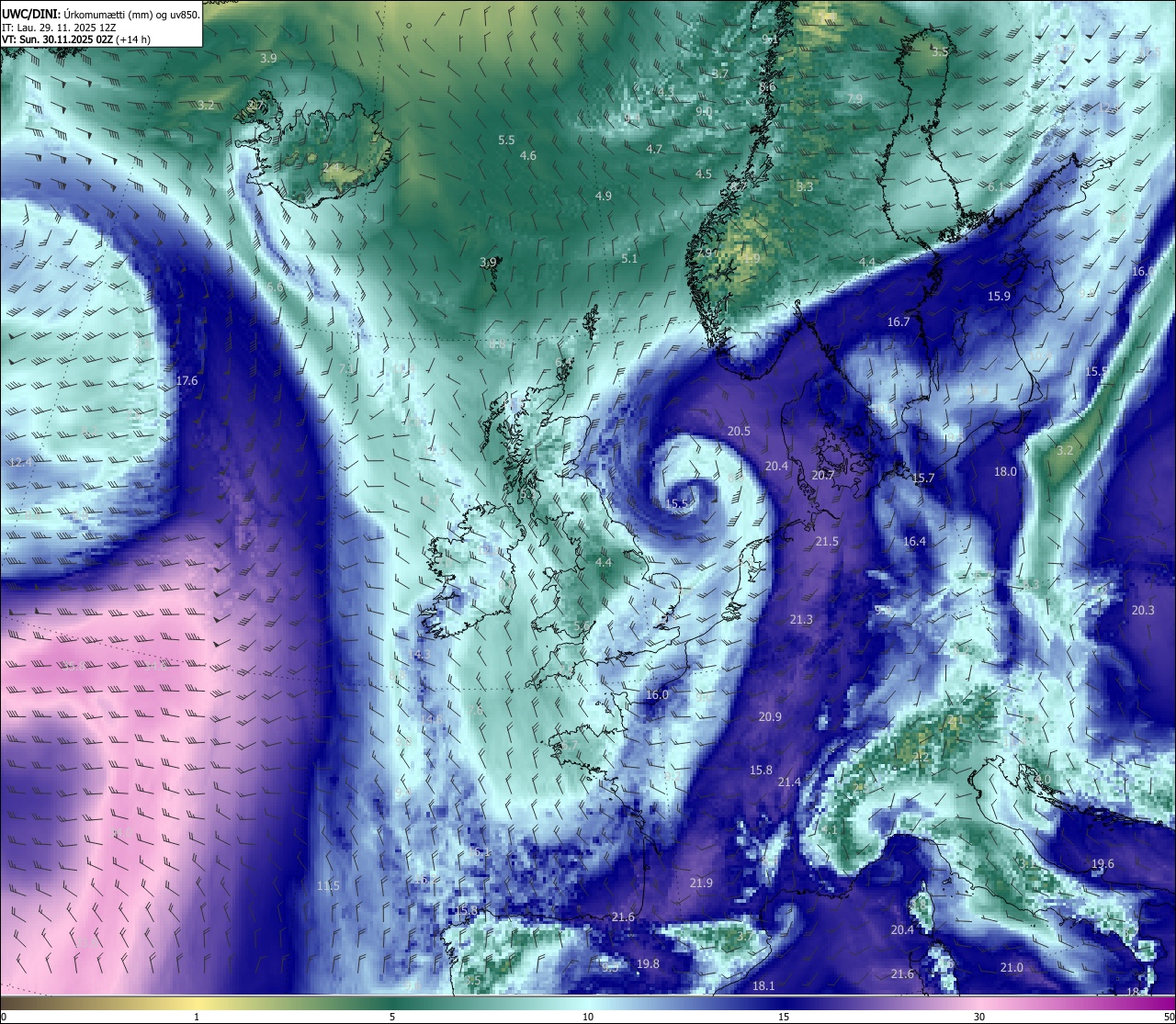Click the '(+14 h)' forecast offset text
1176x1024 pixels.
click(133, 39)
